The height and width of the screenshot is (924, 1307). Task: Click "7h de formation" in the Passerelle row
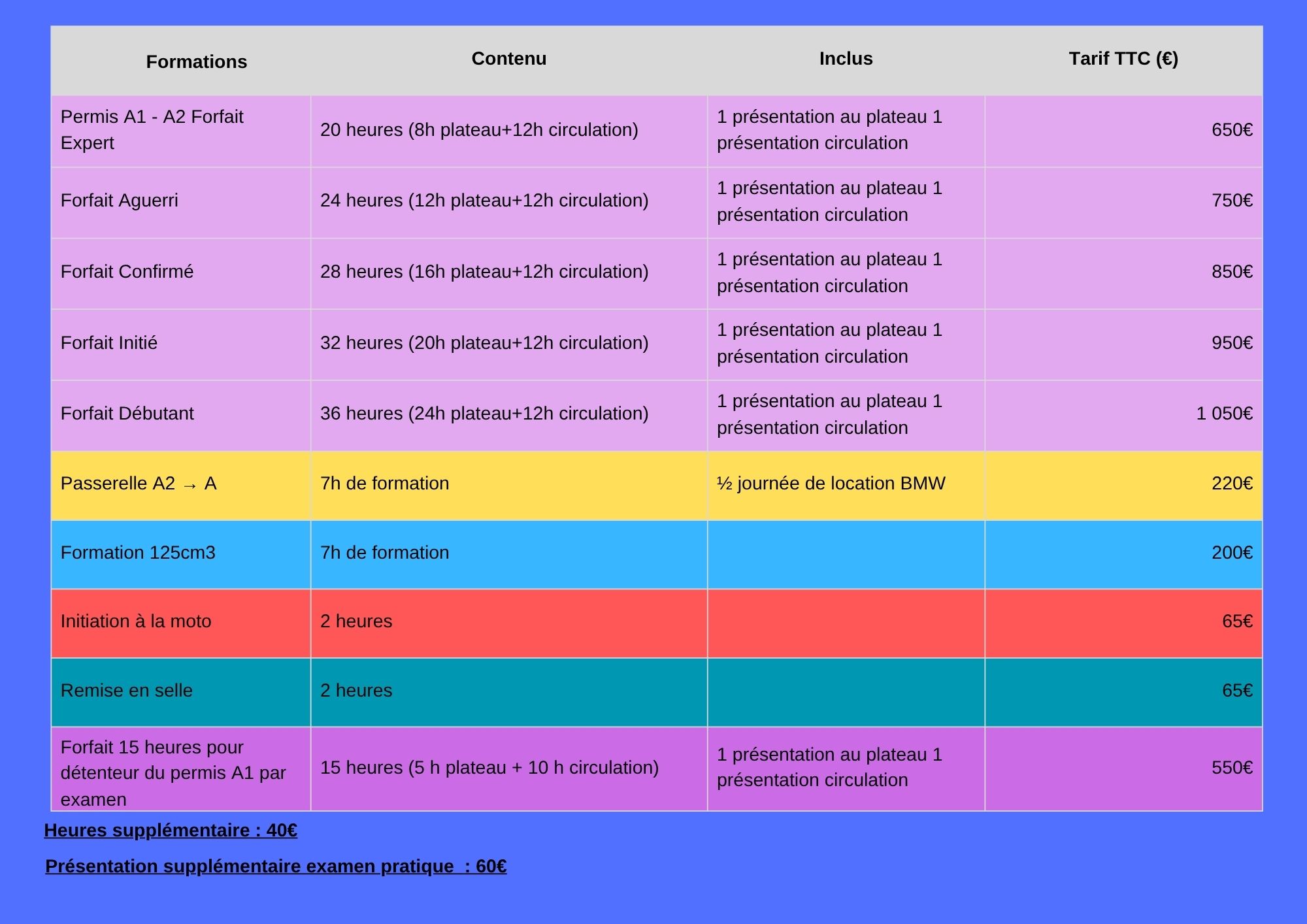[385, 484]
